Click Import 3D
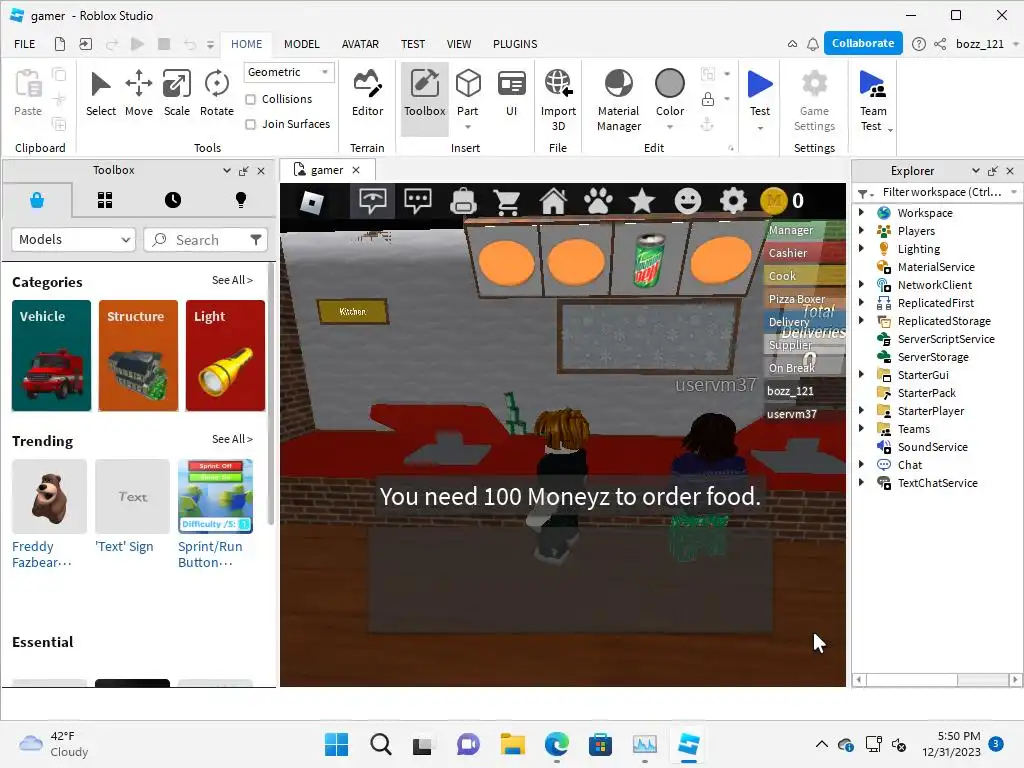The height and width of the screenshot is (768, 1024). [558, 99]
